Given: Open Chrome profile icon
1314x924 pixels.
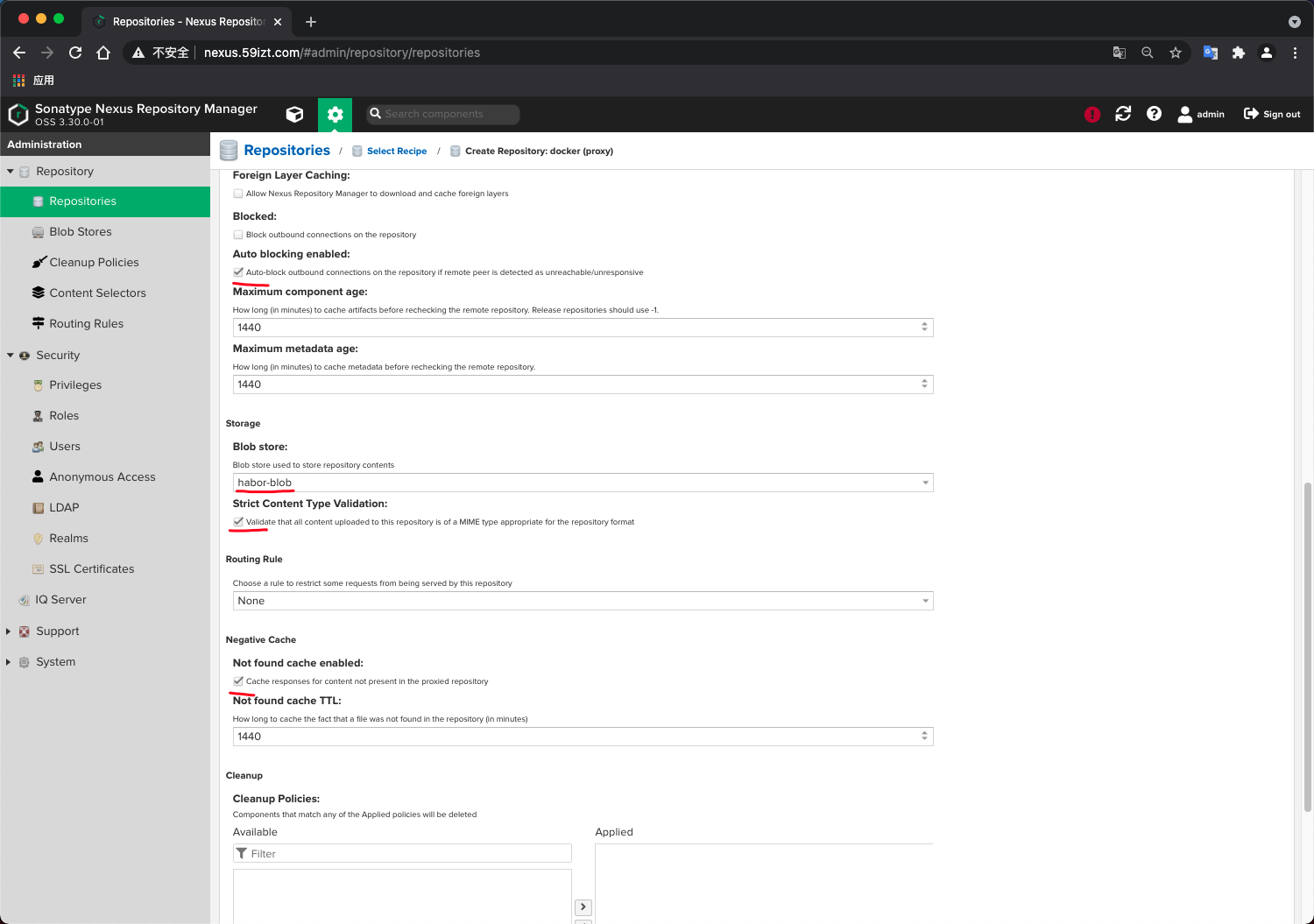Looking at the screenshot, I should [x=1267, y=53].
